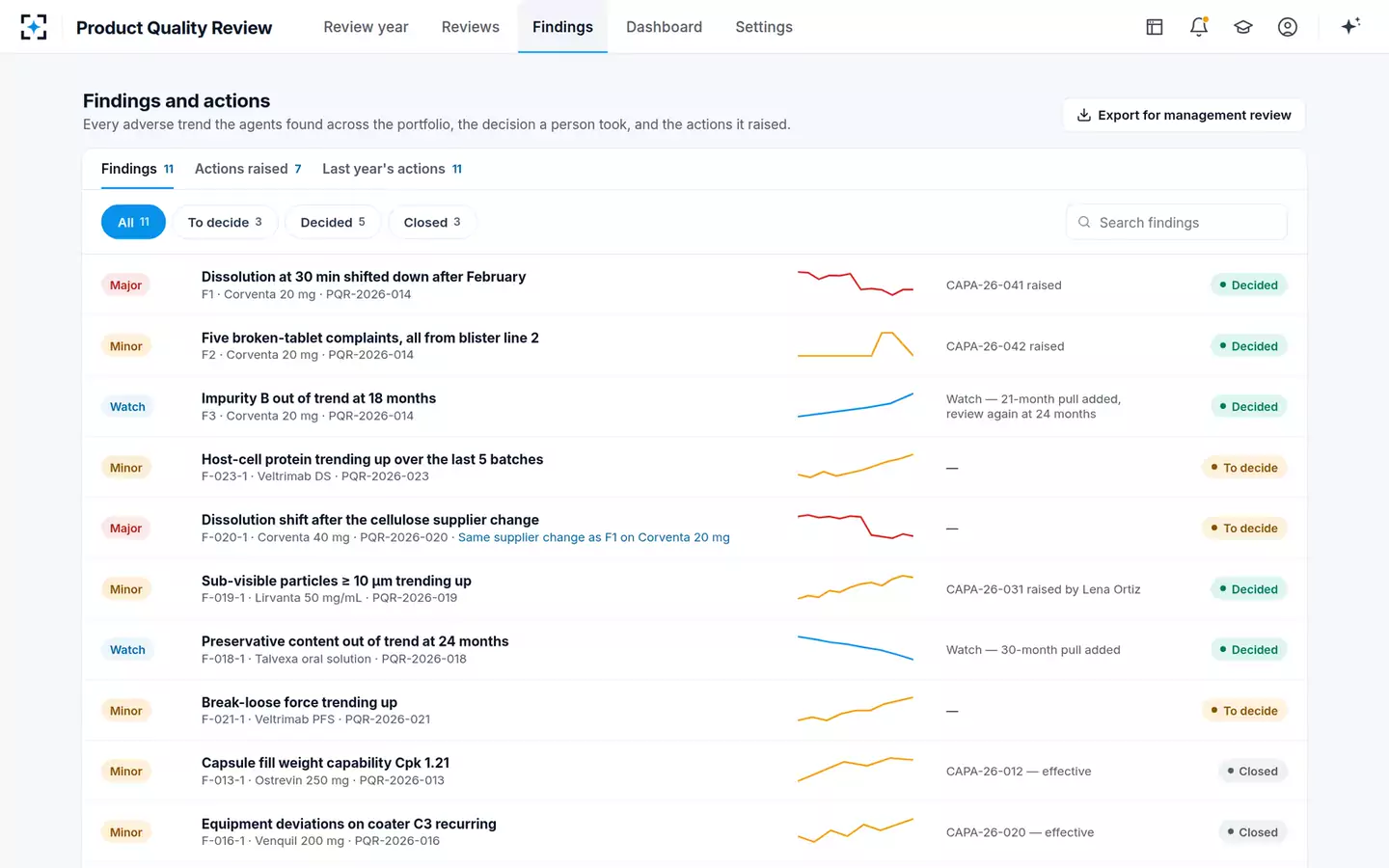The image size is (1389, 868).
Task: Filter findings by the Closed chip
Action: pyautogui.click(x=432, y=222)
